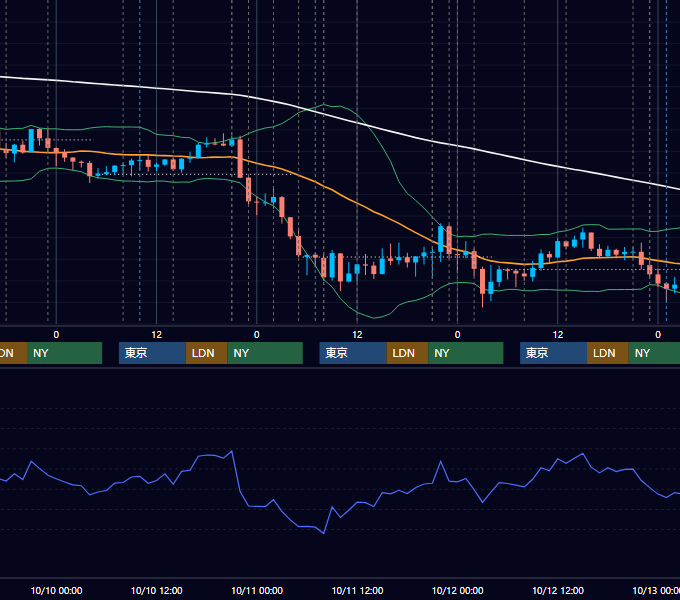Select the 東京 session block after 10/11 00:00

click(x=353, y=353)
